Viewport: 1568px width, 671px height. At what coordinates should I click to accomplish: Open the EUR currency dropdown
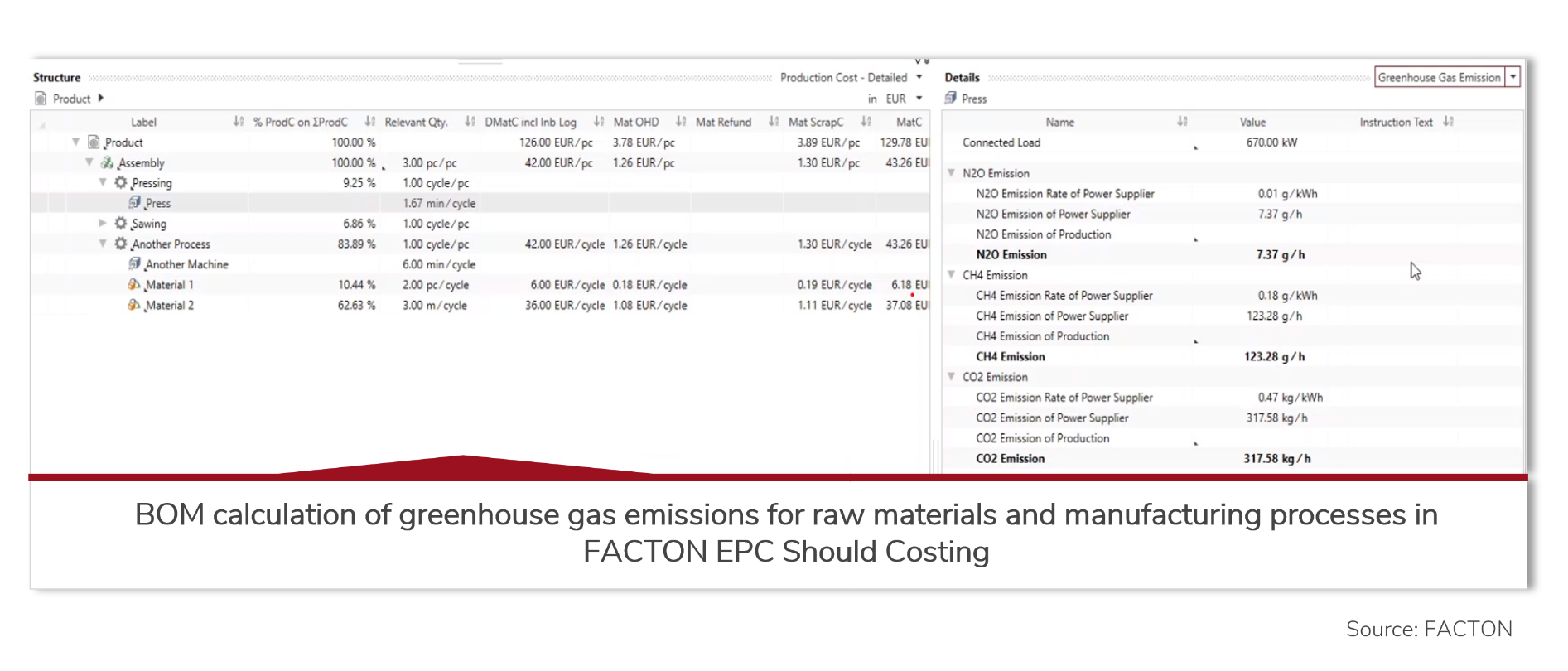[919, 99]
